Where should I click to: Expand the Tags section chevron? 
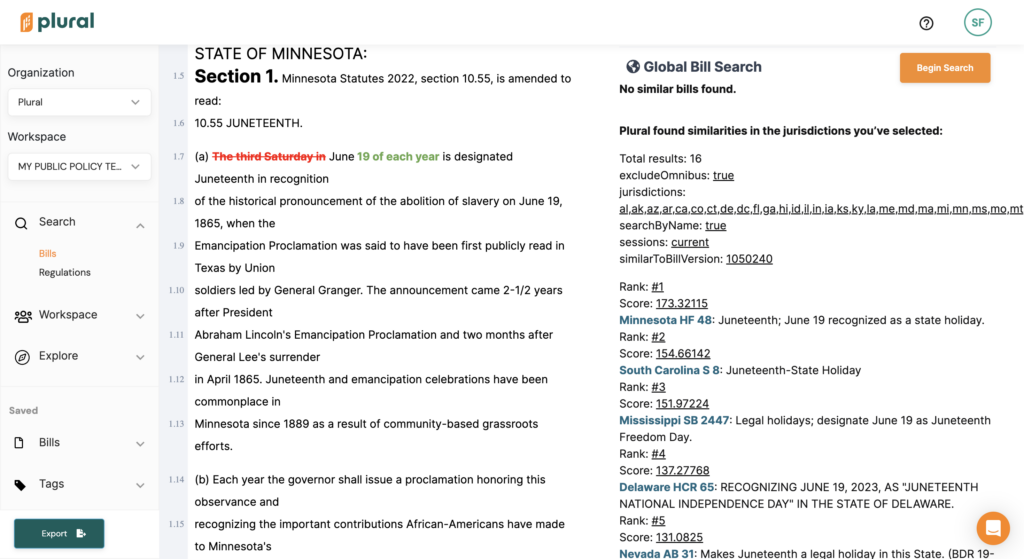click(x=140, y=485)
